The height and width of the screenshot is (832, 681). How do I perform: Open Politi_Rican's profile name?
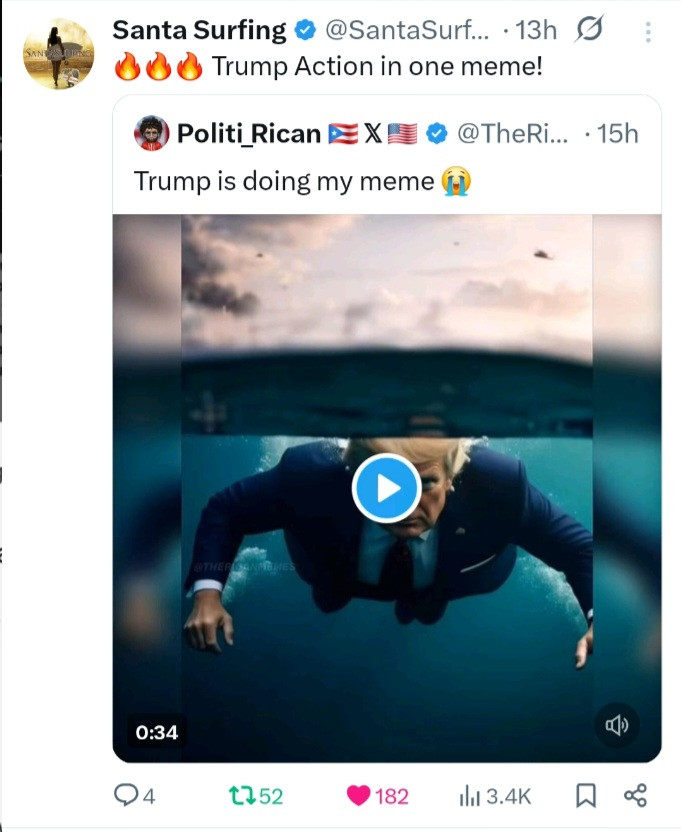pyautogui.click(x=249, y=133)
